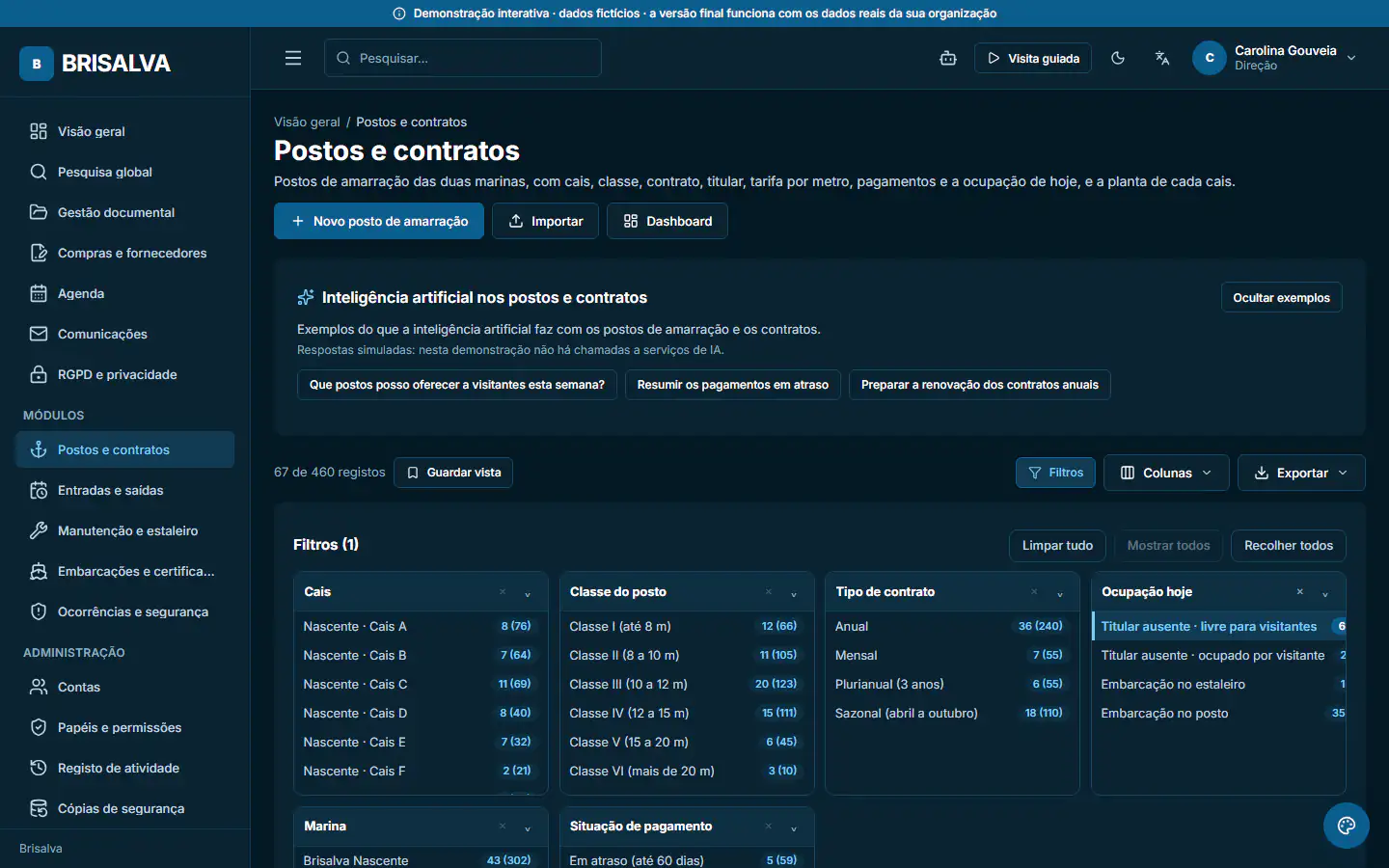
Task: Open Compras e fornecedores
Action: [x=124, y=253]
